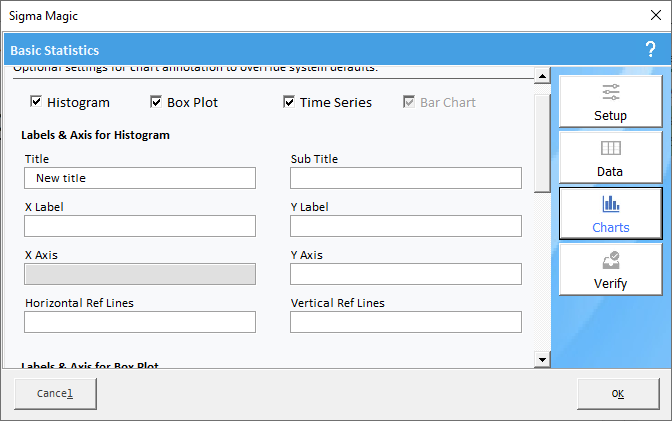Click the Title field containing New title

pos(140,178)
